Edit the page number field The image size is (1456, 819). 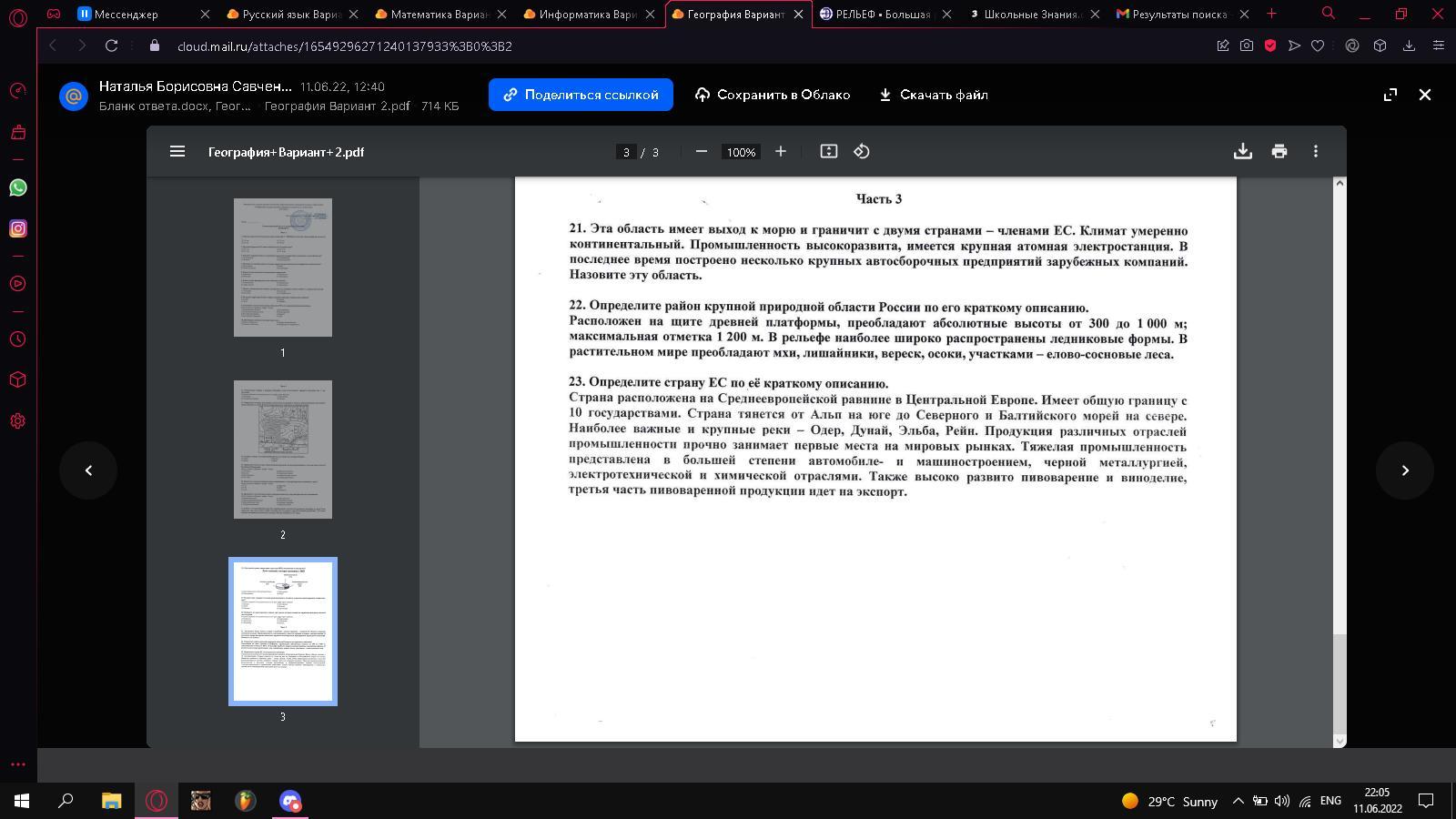pyautogui.click(x=626, y=152)
